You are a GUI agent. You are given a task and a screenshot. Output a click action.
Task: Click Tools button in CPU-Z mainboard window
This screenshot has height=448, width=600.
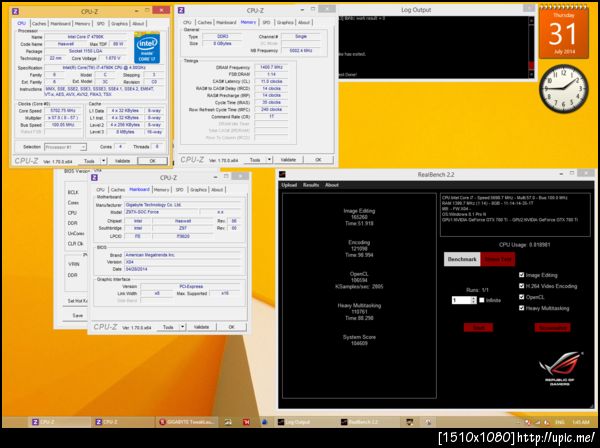[168, 327]
